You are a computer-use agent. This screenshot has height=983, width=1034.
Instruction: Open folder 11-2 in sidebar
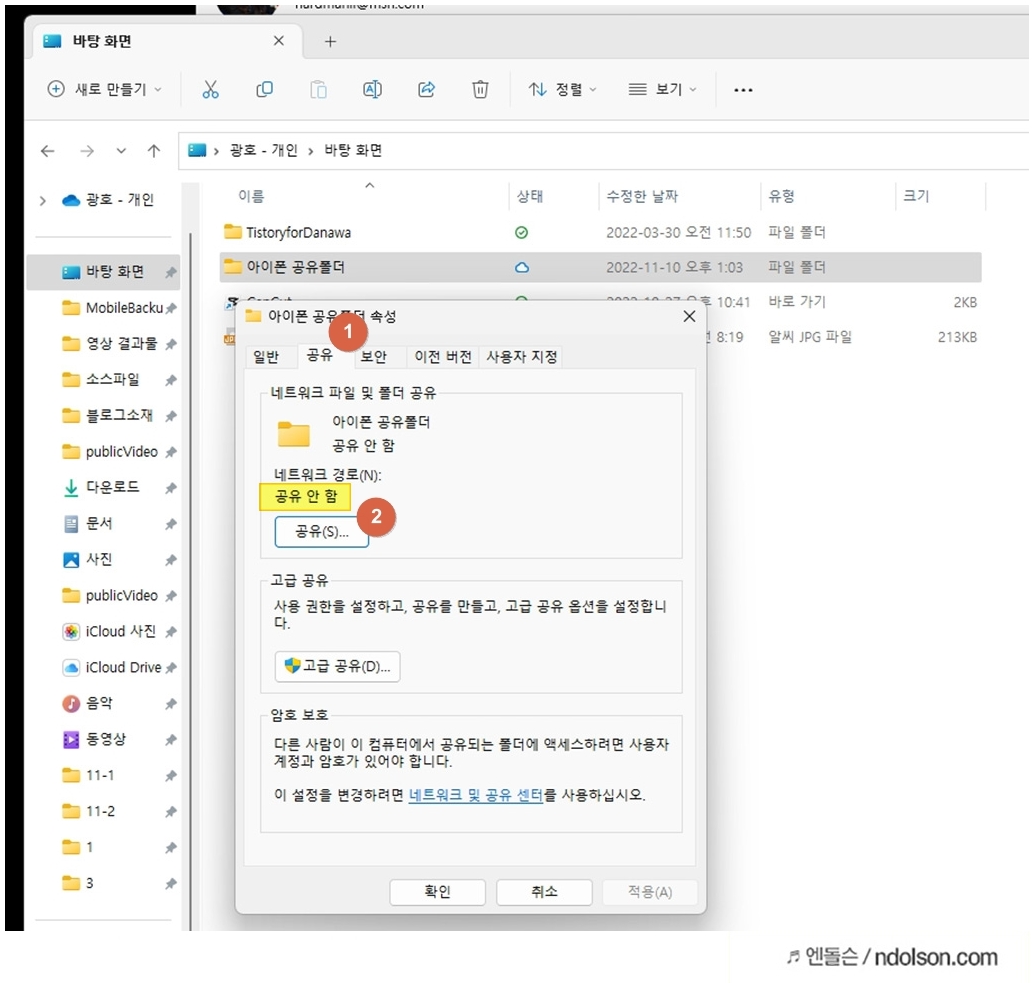[89, 811]
